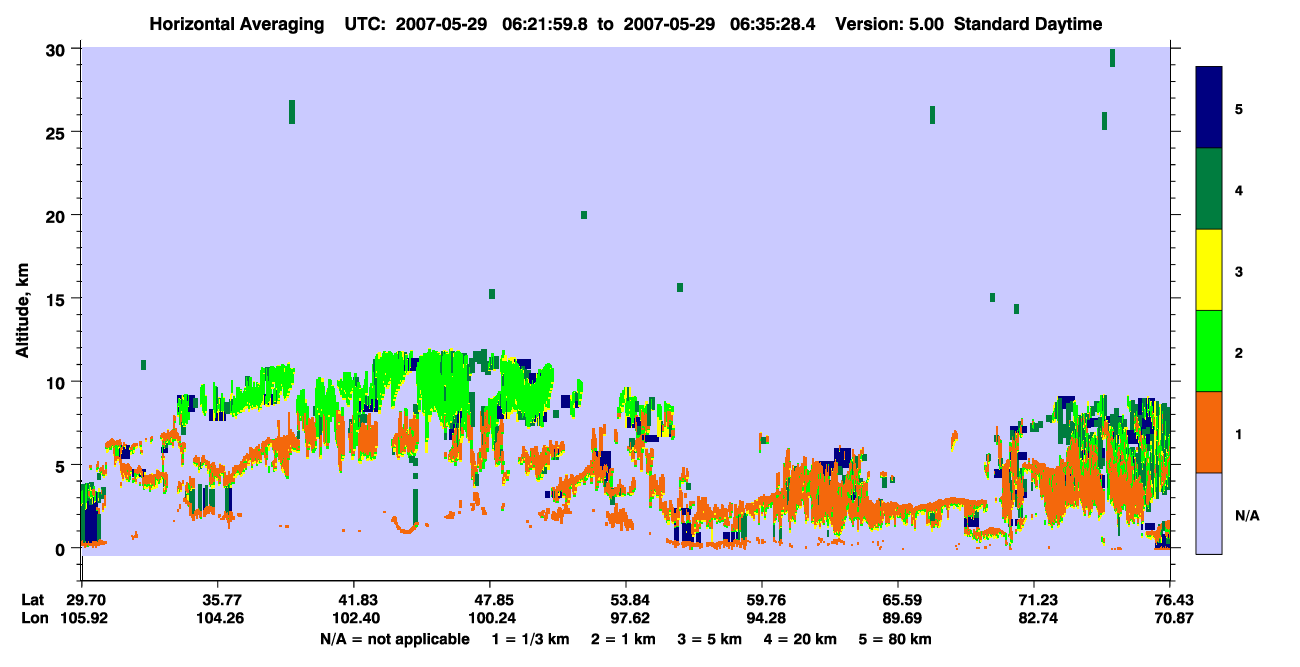Click the altitude tick label '0'
The image size is (1300, 667).
pyautogui.click(x=63, y=548)
